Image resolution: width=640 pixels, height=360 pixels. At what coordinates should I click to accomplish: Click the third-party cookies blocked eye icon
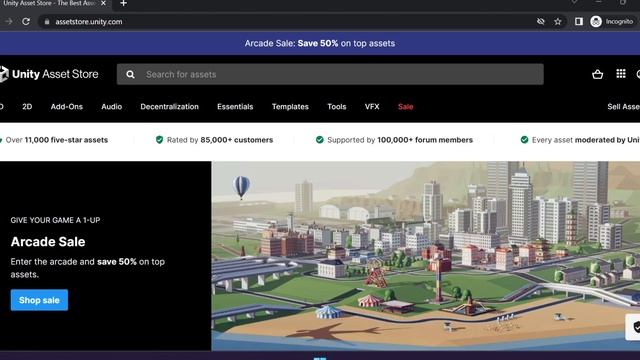click(541, 22)
